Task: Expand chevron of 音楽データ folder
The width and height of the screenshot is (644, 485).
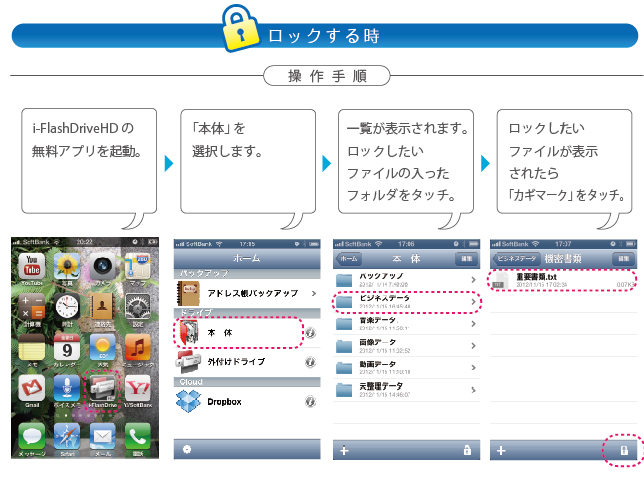Action: click(473, 324)
